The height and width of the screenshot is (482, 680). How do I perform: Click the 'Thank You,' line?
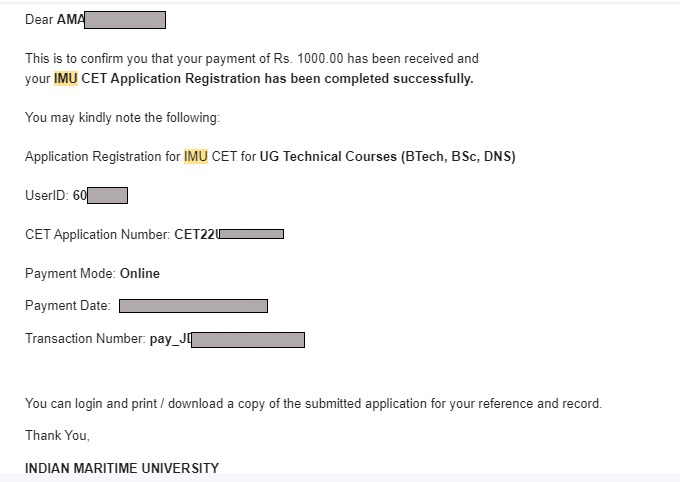click(57, 435)
